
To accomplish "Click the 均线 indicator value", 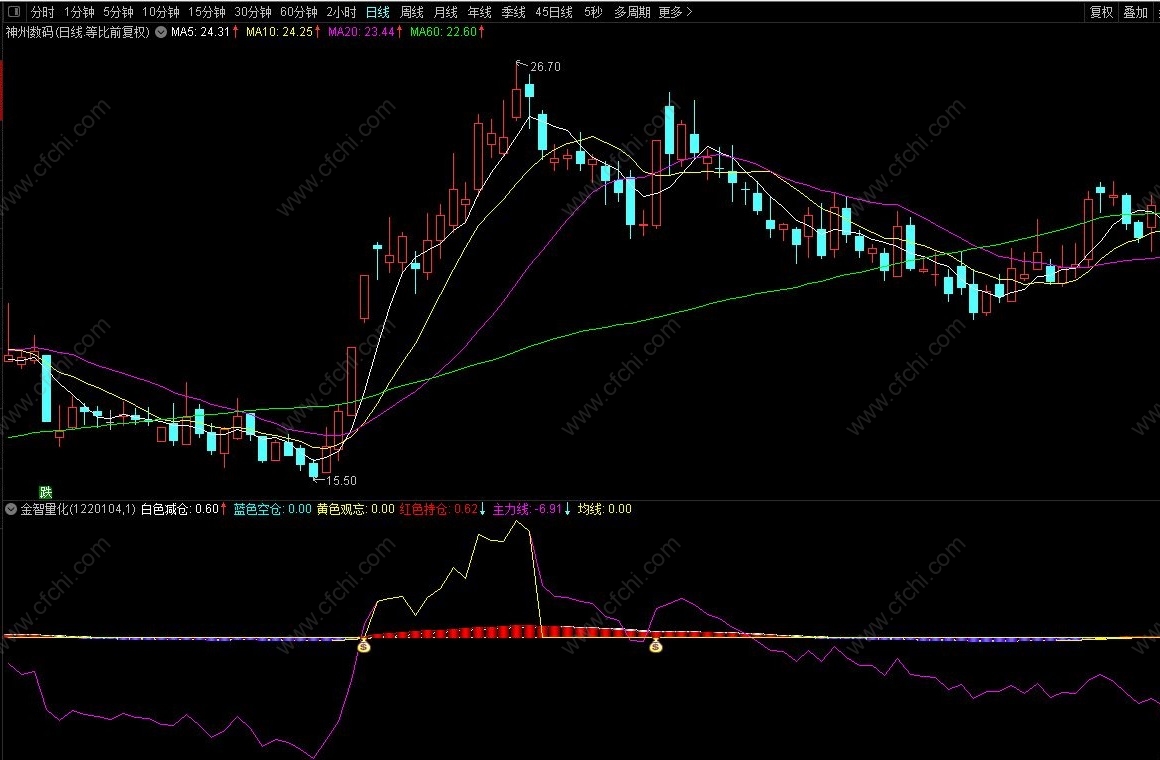I will point(604,509).
